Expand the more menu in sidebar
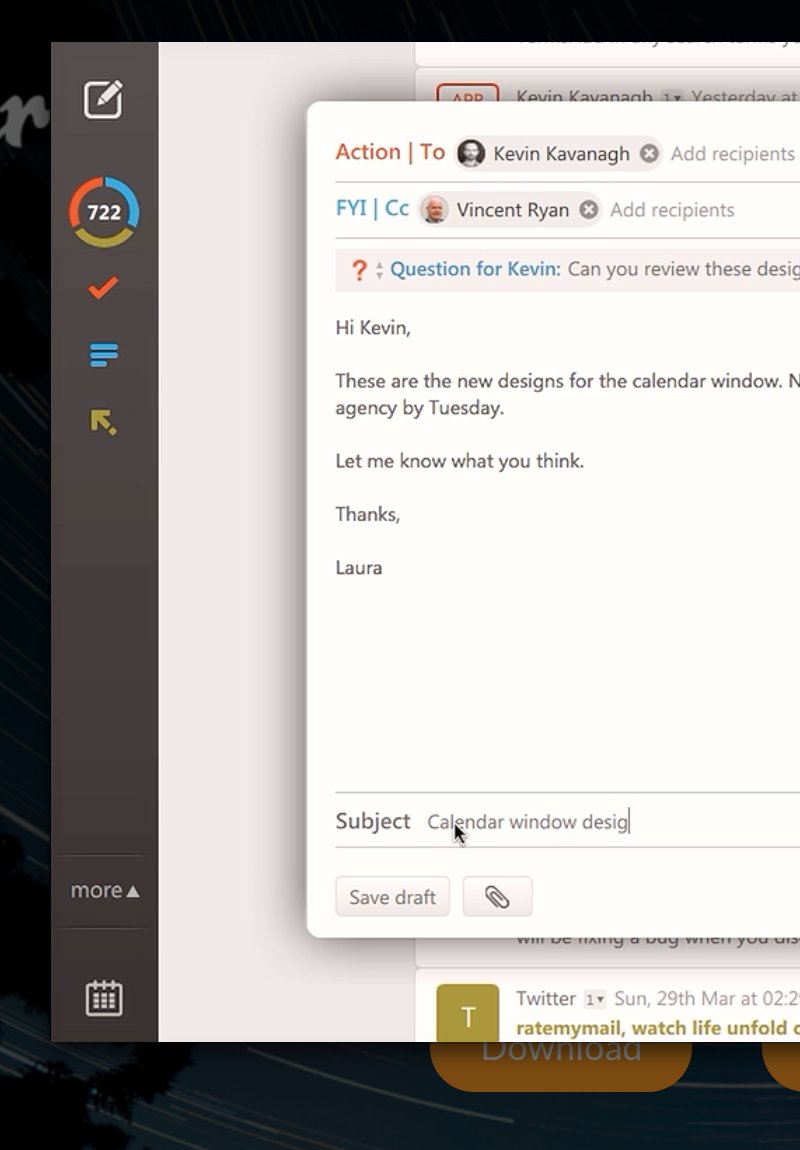The image size is (800, 1150). 104,890
